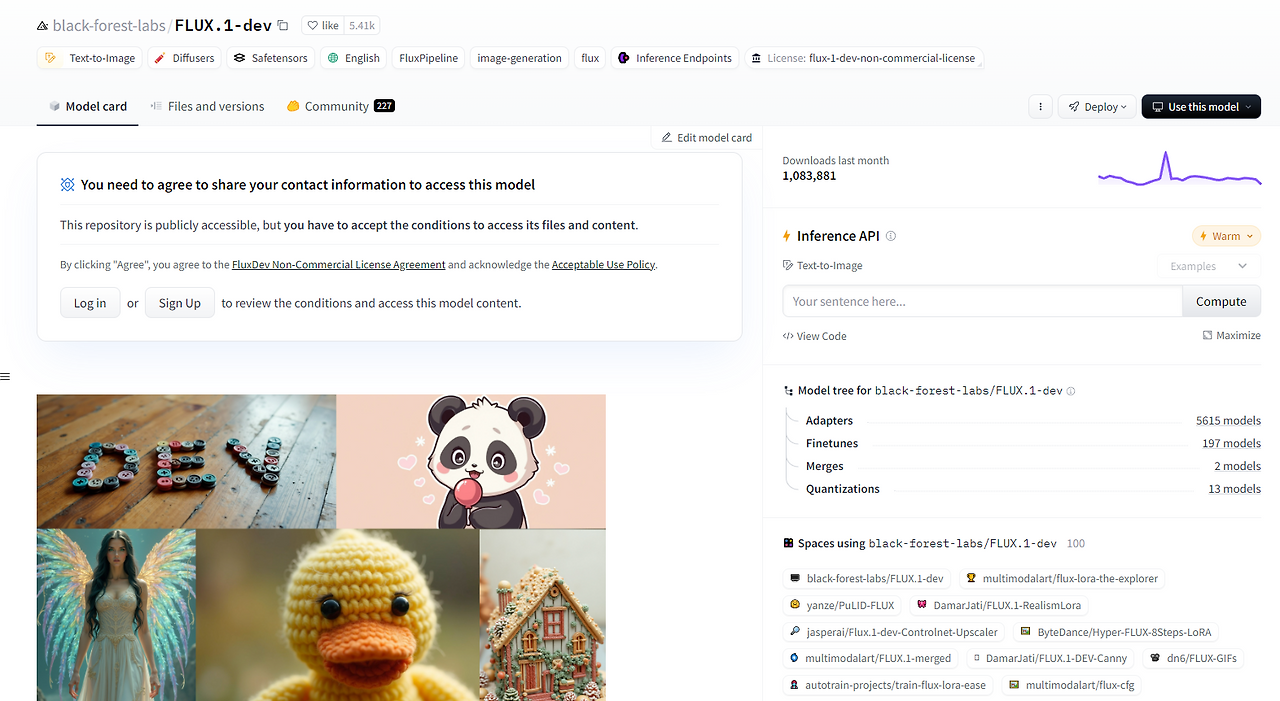Click the FLUX.1-dev model name link
Image resolution: width=1280 pixels, height=701 pixels.
click(x=223, y=25)
